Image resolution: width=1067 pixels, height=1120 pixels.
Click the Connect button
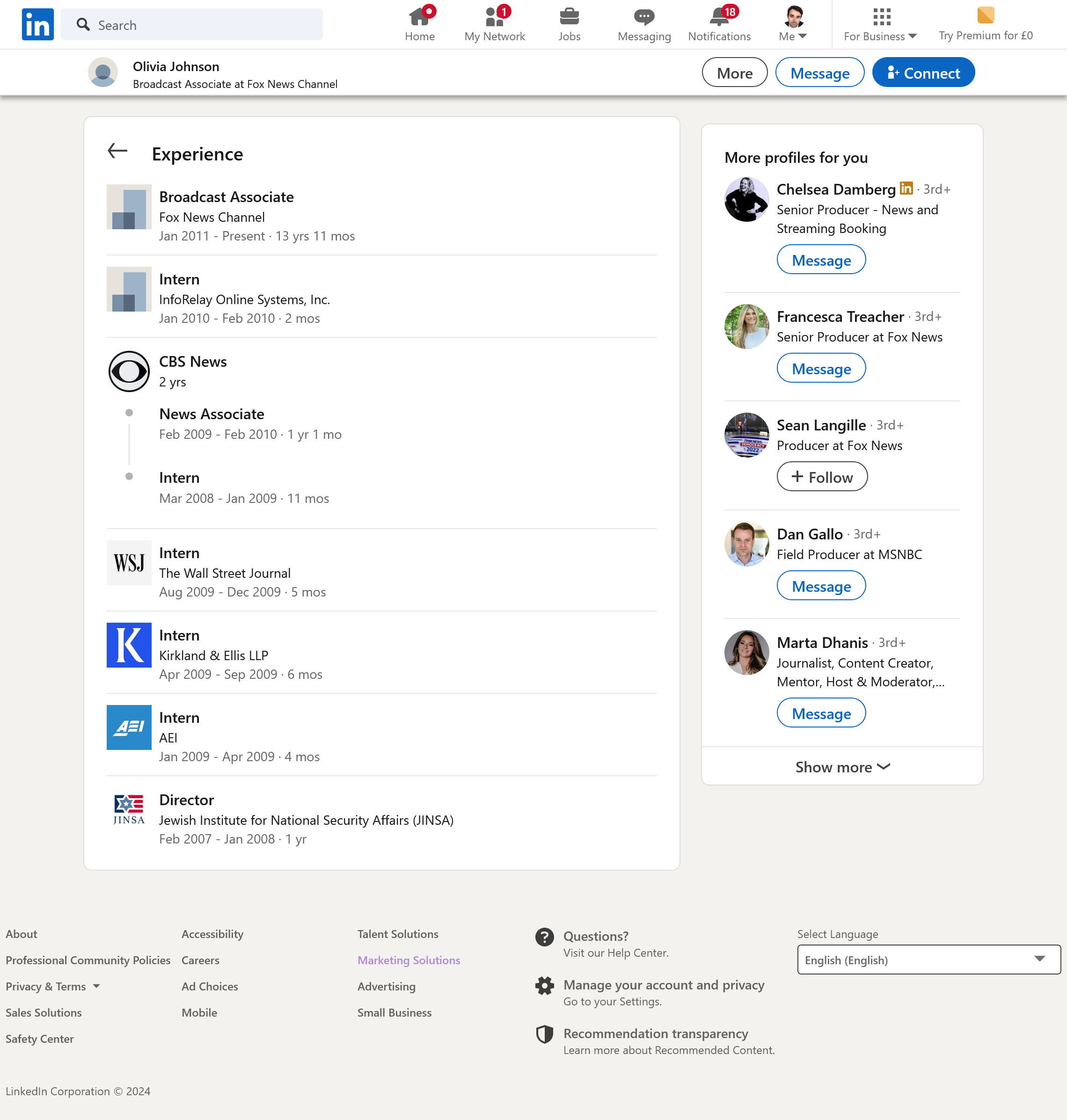pos(923,73)
